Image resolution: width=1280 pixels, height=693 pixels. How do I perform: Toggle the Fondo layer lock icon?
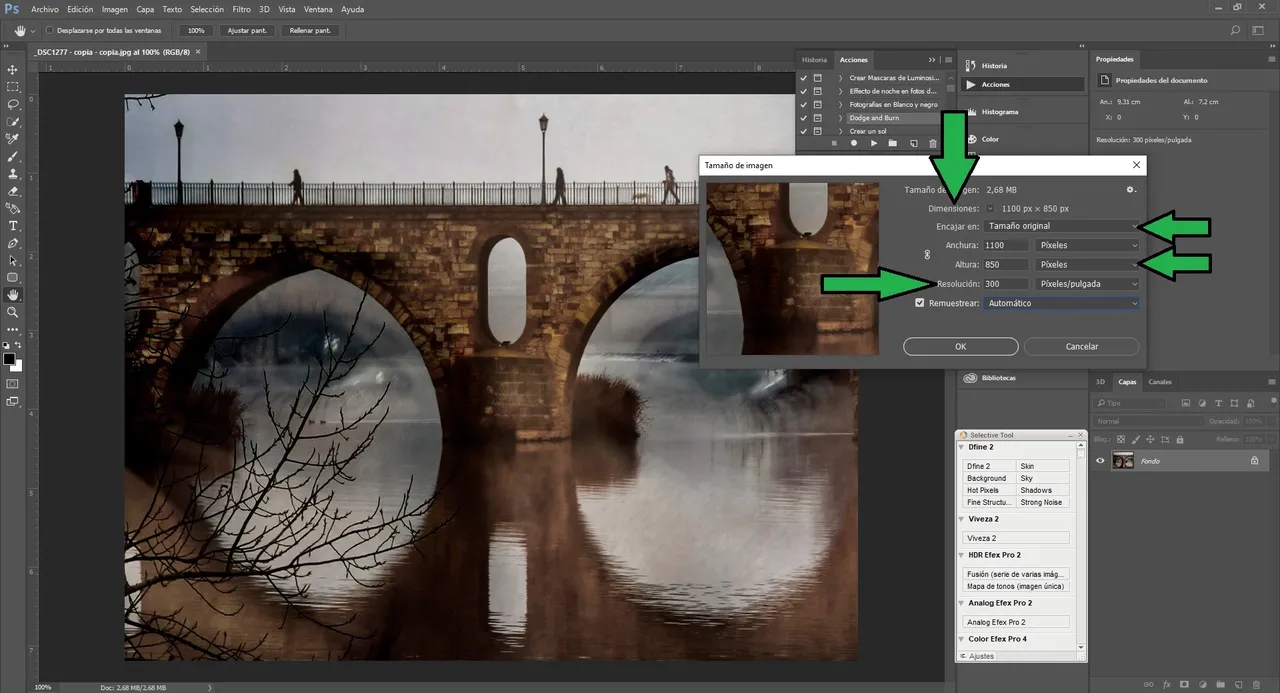coord(1254,461)
